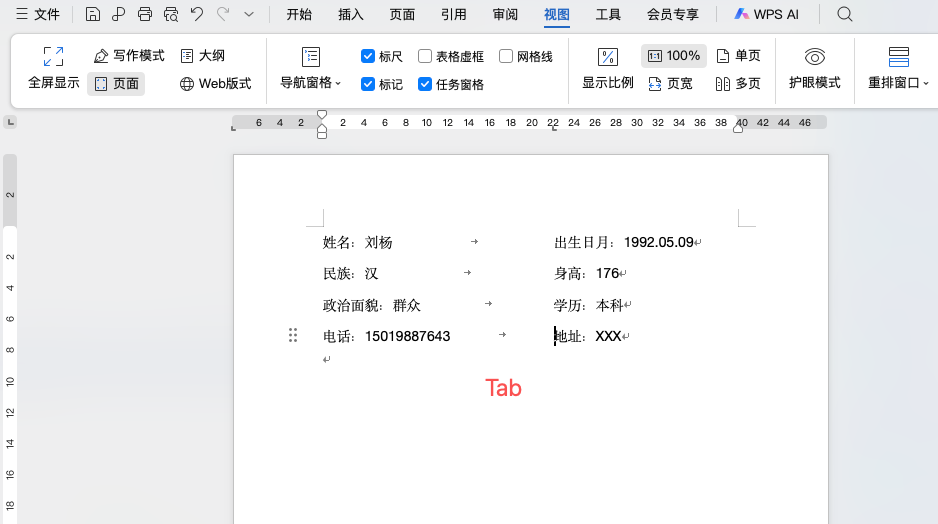This screenshot has height=524, width=938.
Task: Switch to the 引用 tab
Action: tap(453, 14)
